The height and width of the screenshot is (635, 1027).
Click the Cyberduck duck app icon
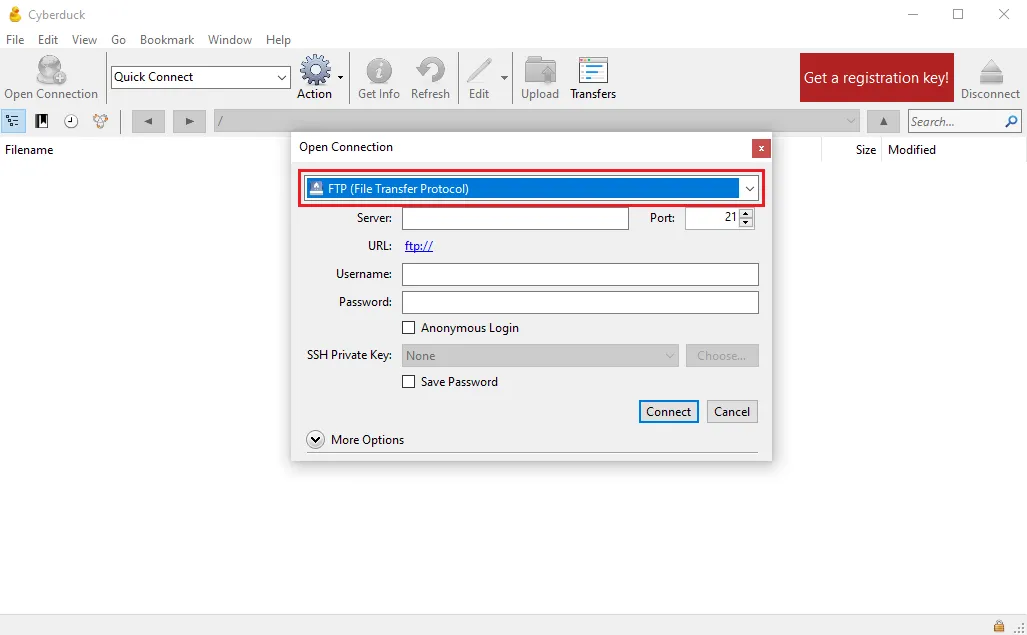(x=14, y=14)
